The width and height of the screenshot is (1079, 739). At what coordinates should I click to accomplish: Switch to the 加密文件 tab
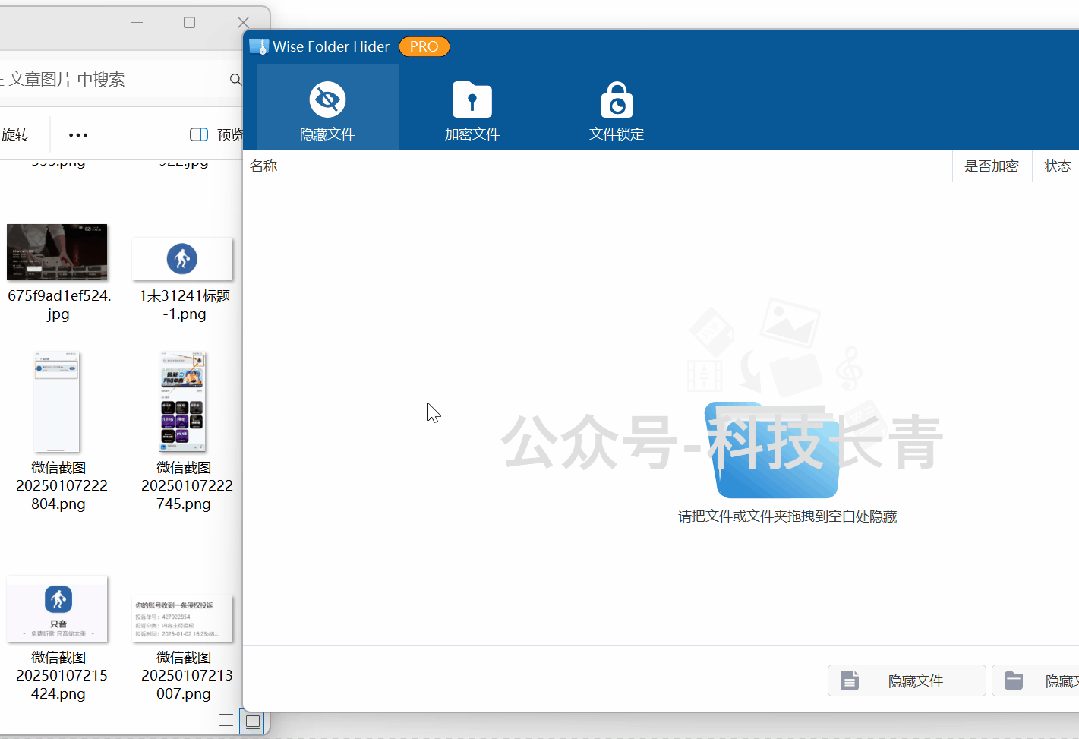472,108
